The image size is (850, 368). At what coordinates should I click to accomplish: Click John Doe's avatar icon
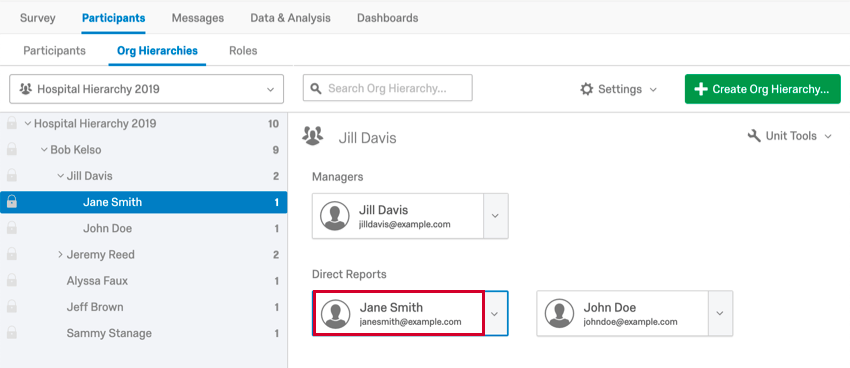coord(559,313)
